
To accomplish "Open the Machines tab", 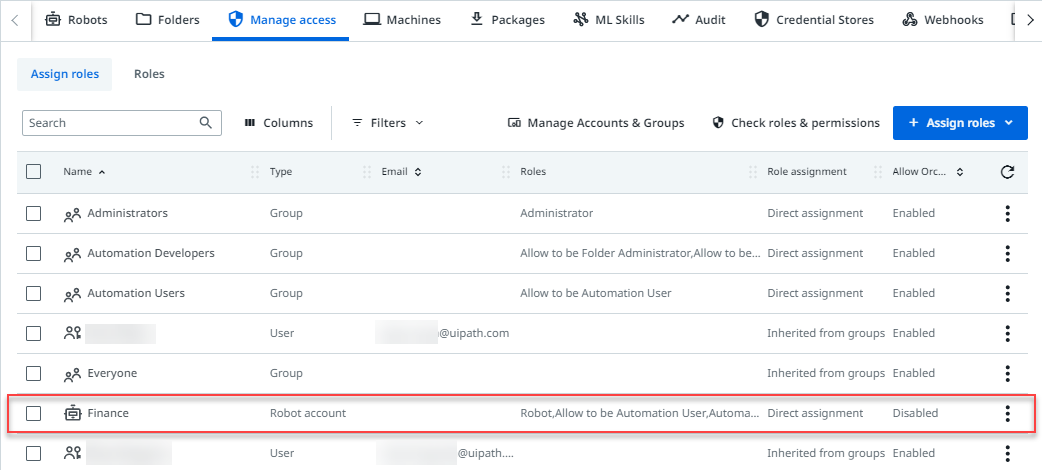I will (x=402, y=20).
